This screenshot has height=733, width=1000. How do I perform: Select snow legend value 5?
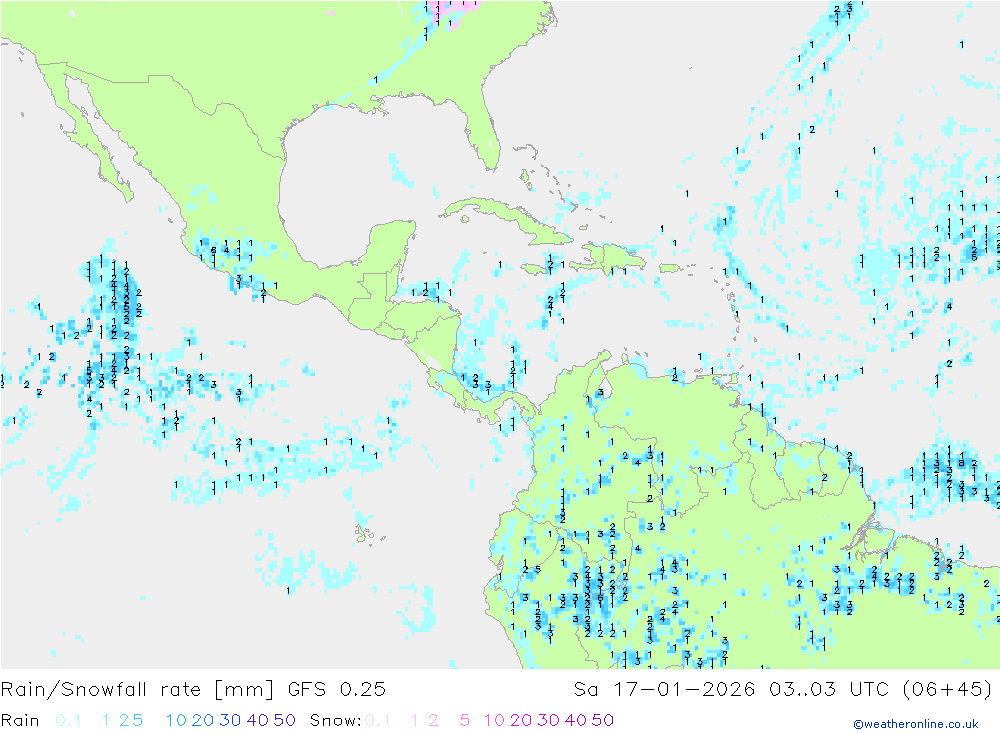465,720
